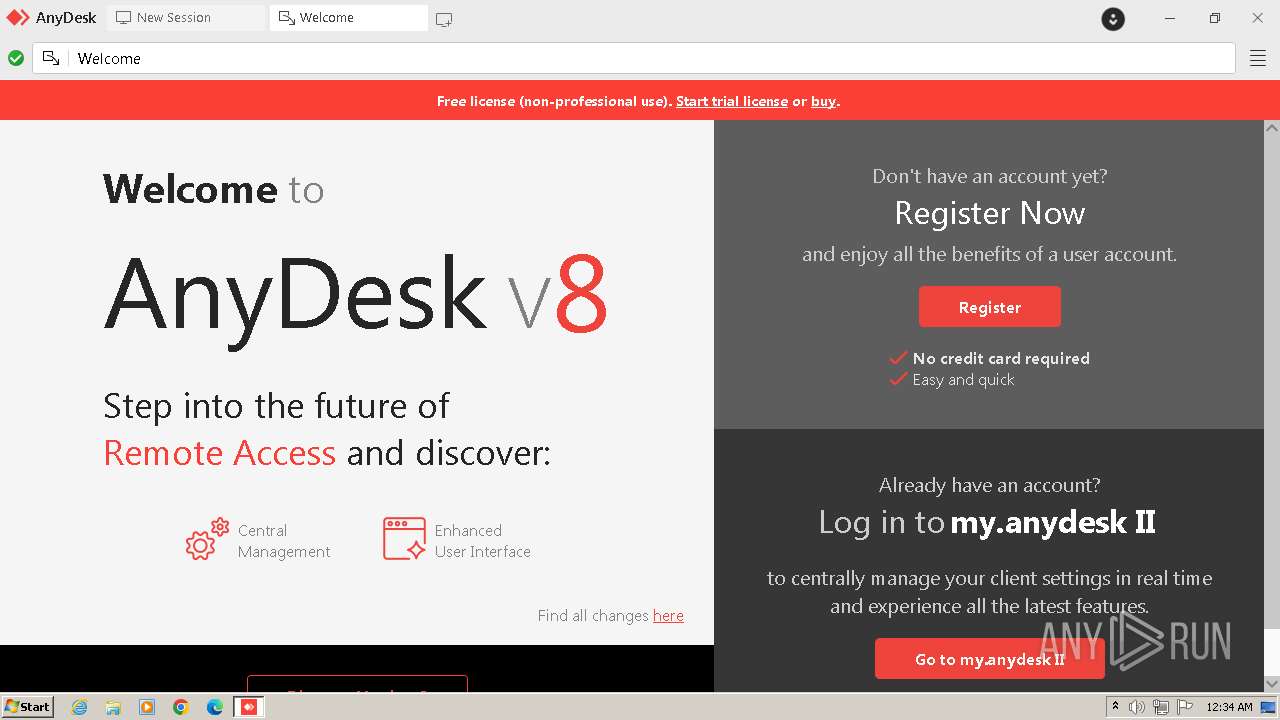Image resolution: width=1280 pixels, height=720 pixels.
Task: Launch Google Chrome from taskbar
Action: click(181, 707)
